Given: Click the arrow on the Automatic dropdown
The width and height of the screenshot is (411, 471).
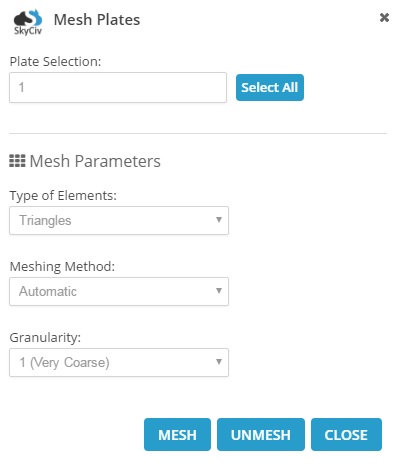Looking at the screenshot, I should tap(219, 291).
